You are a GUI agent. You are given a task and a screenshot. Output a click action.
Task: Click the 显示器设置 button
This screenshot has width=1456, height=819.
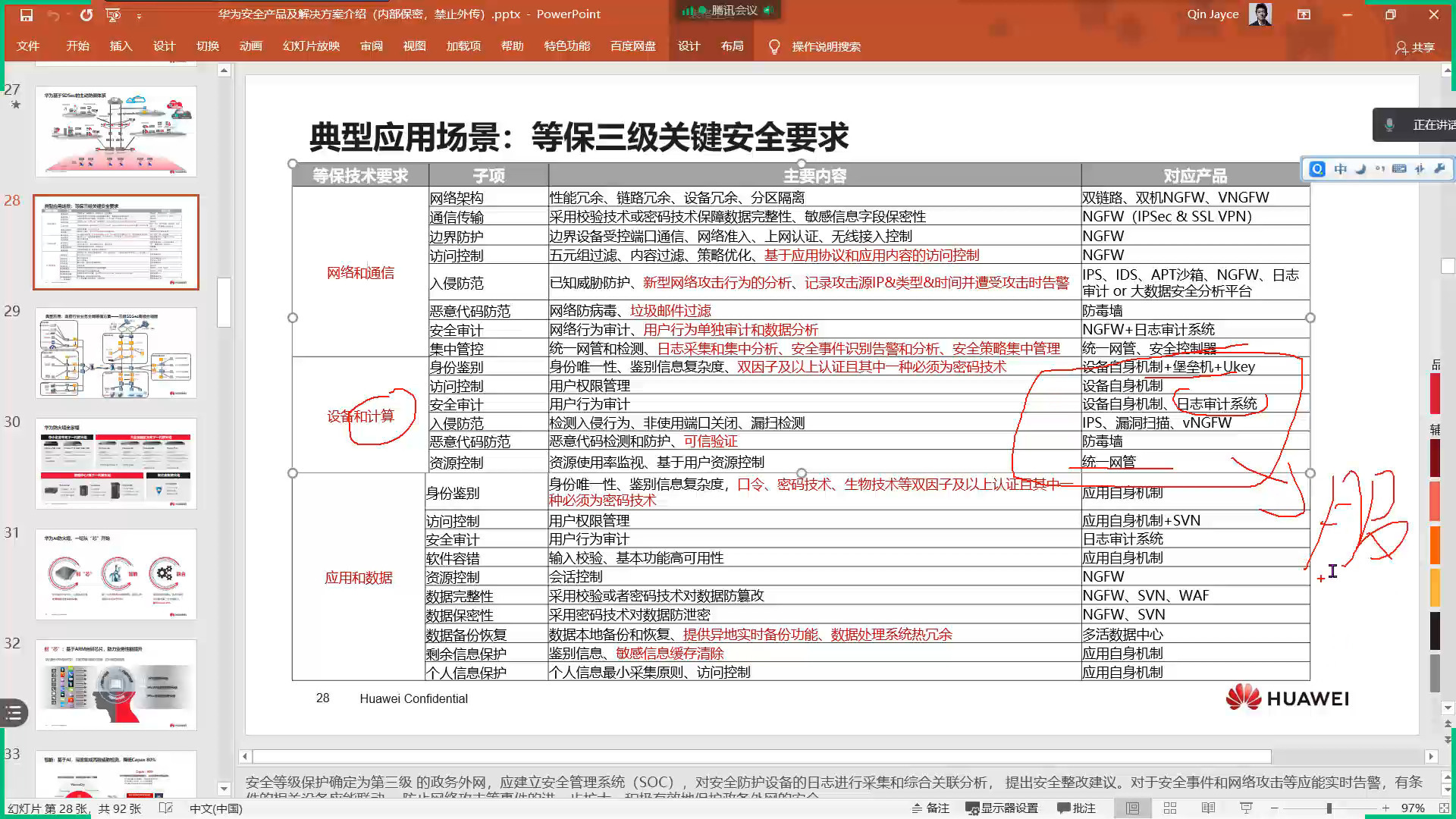1002,808
